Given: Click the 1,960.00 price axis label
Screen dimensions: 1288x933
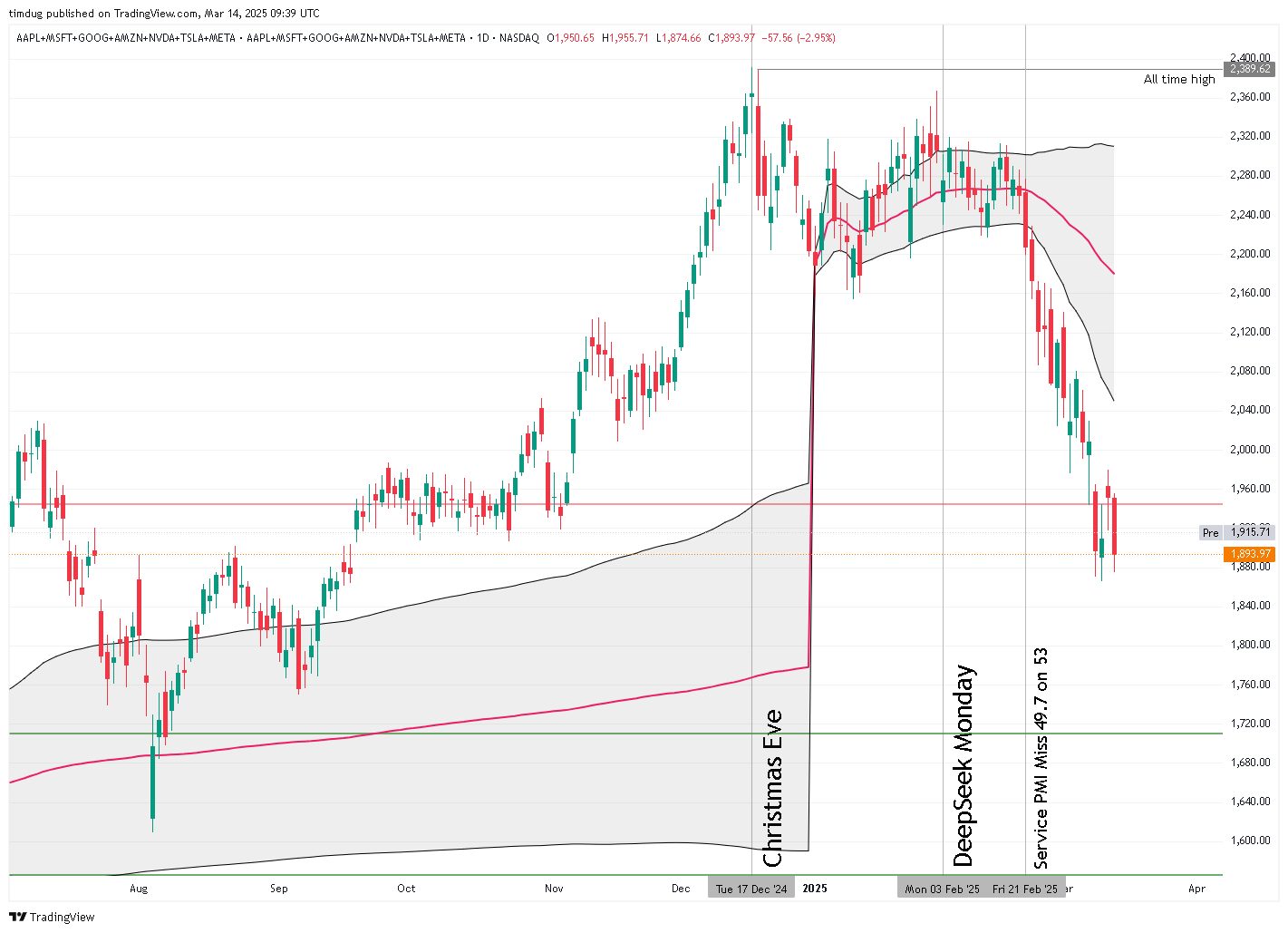Looking at the screenshot, I should pos(1250,489).
